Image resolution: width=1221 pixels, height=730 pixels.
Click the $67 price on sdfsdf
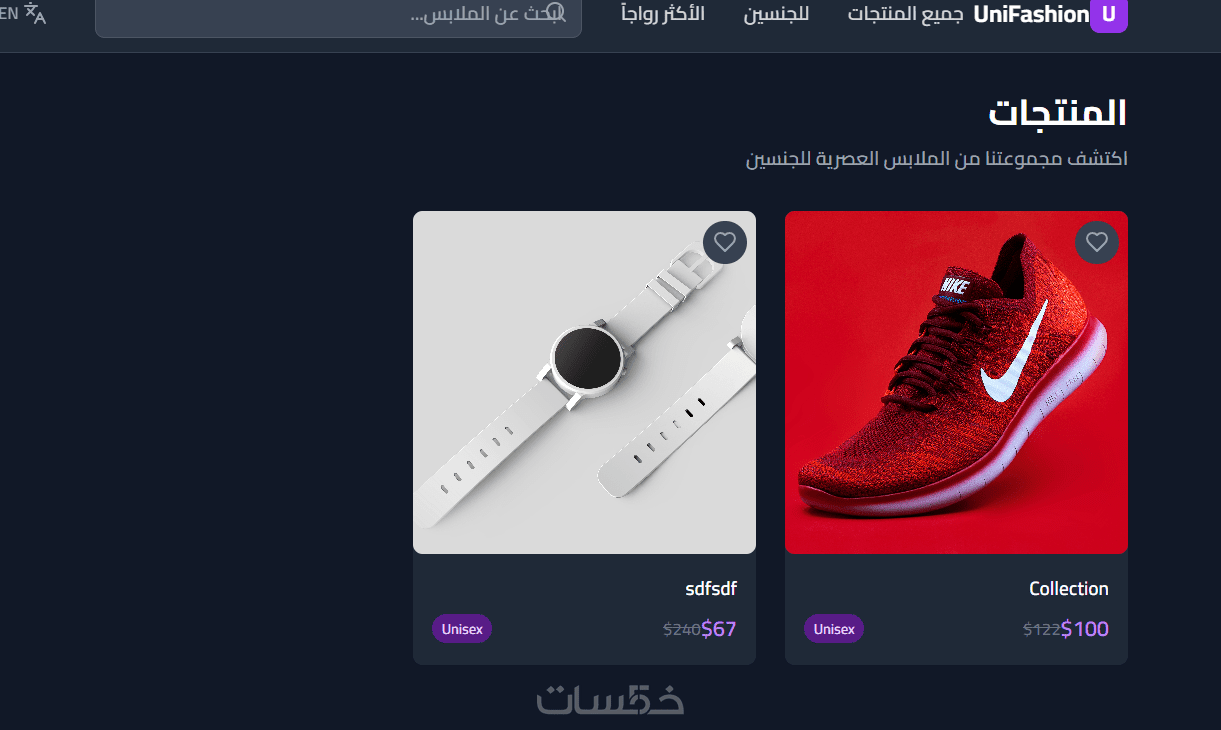[x=719, y=629]
